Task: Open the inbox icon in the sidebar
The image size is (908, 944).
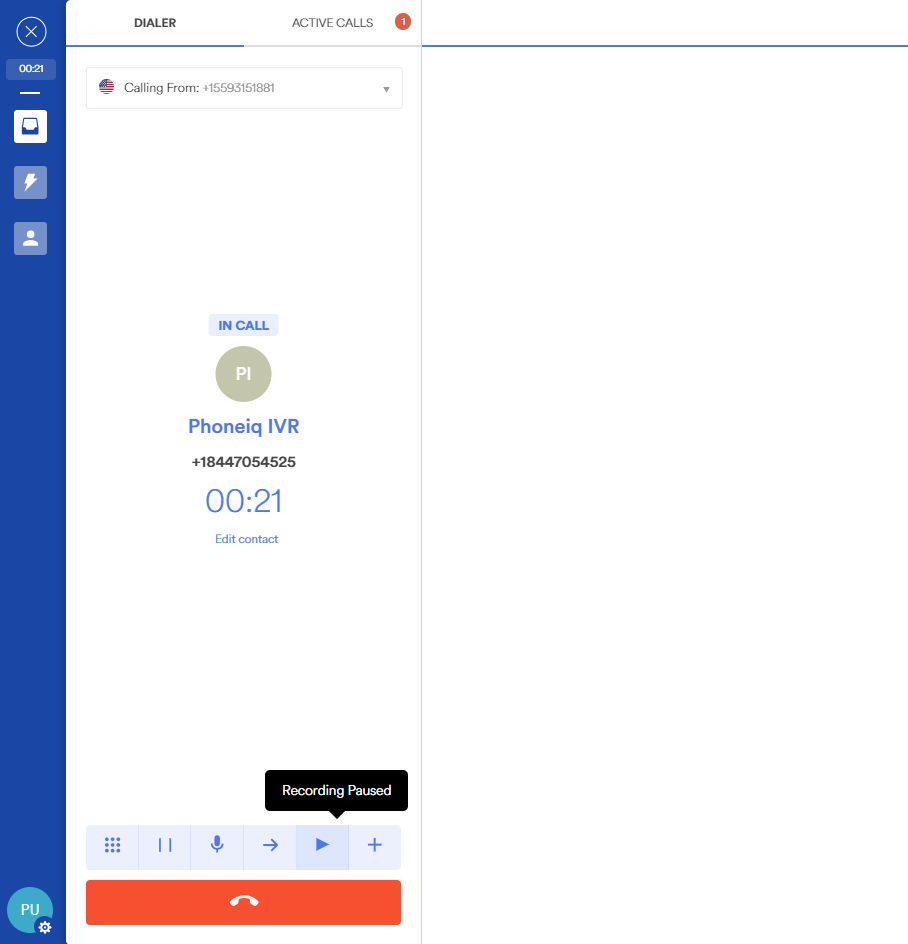Action: tap(31, 126)
